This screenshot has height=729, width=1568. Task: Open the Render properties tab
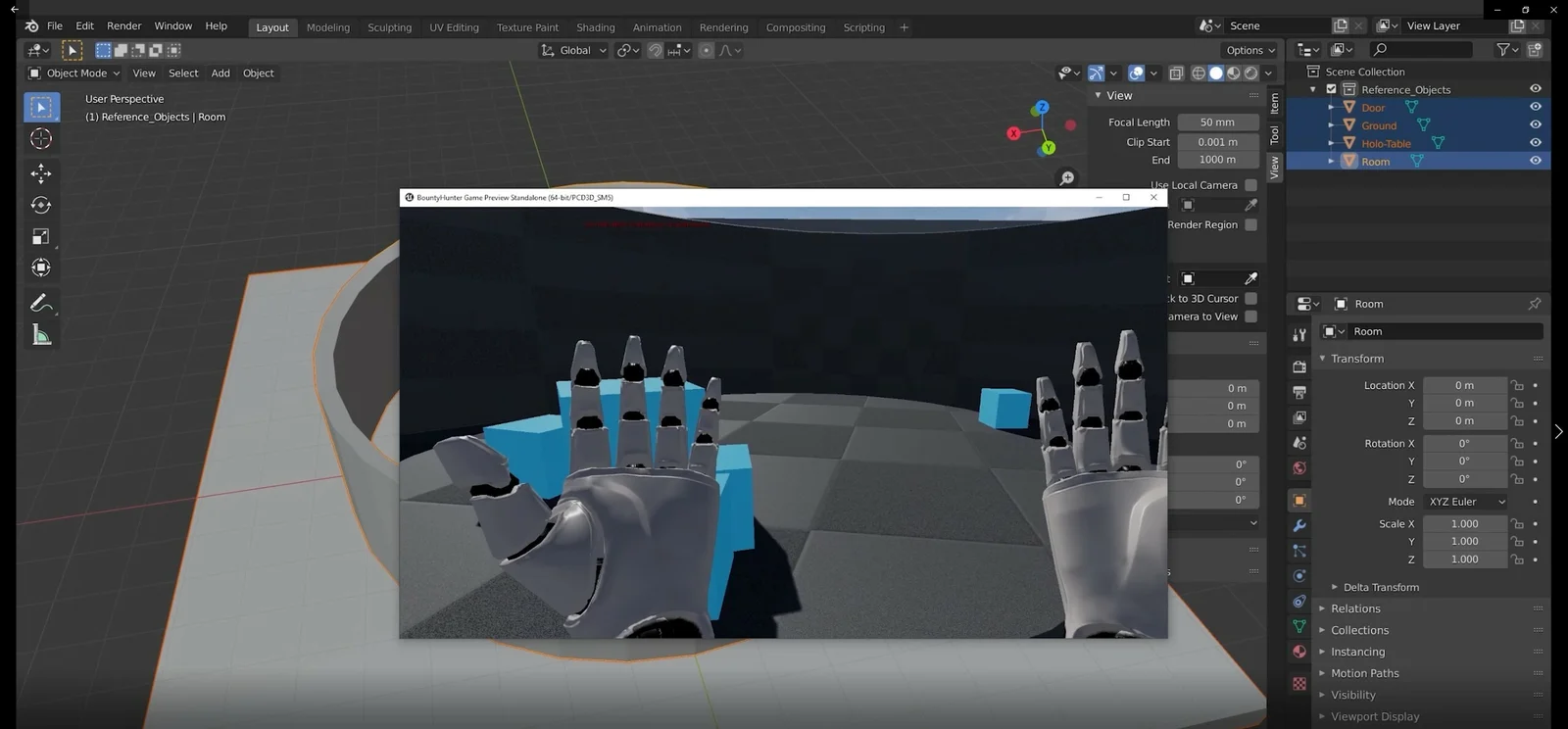(1299, 366)
